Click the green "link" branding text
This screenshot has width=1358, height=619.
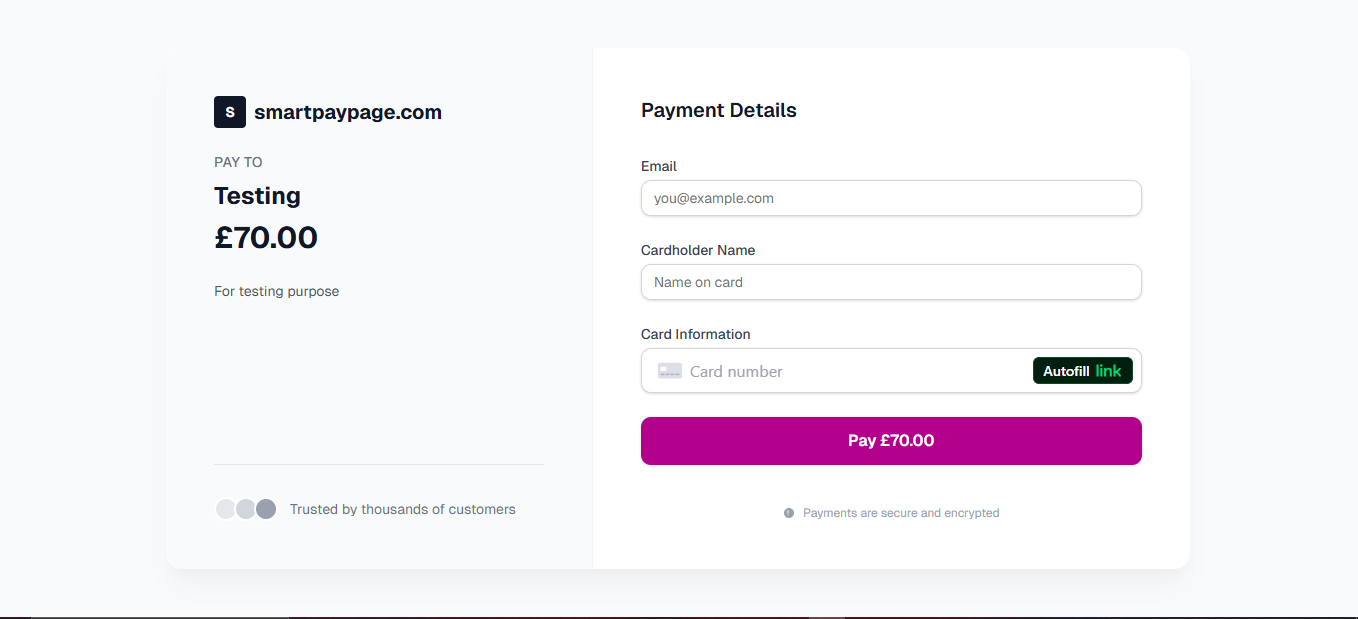click(1109, 370)
